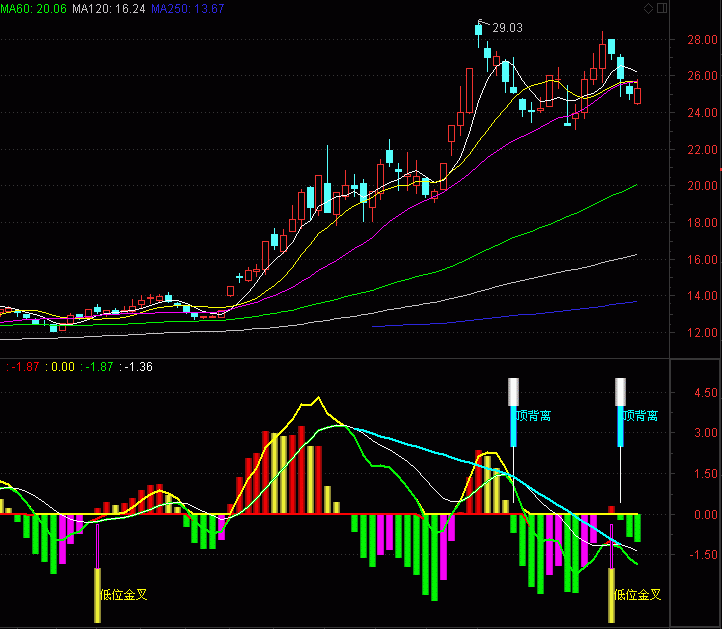The height and width of the screenshot is (629, 722).
Task: Click the MA60: 20.06 legend label
Action: pyautogui.click(x=33, y=9)
